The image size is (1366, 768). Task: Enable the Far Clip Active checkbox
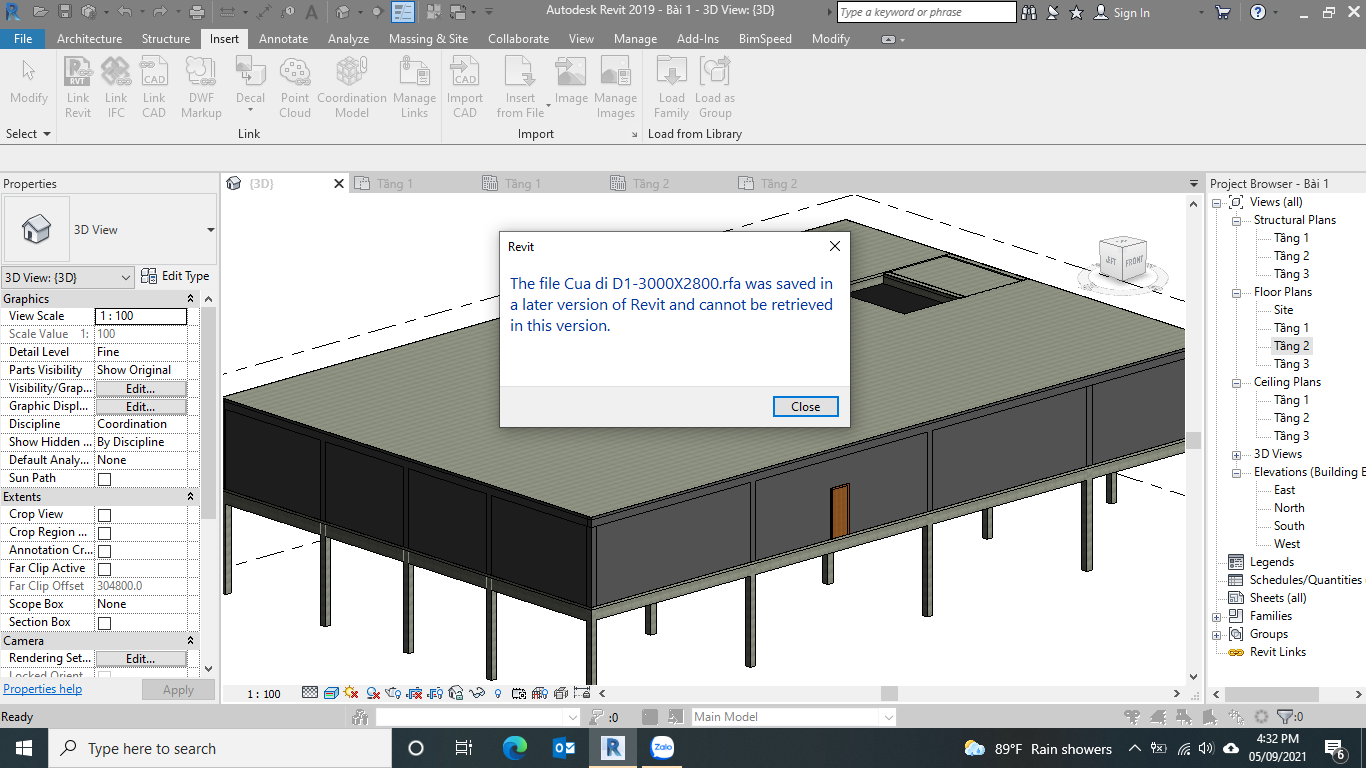tap(104, 569)
